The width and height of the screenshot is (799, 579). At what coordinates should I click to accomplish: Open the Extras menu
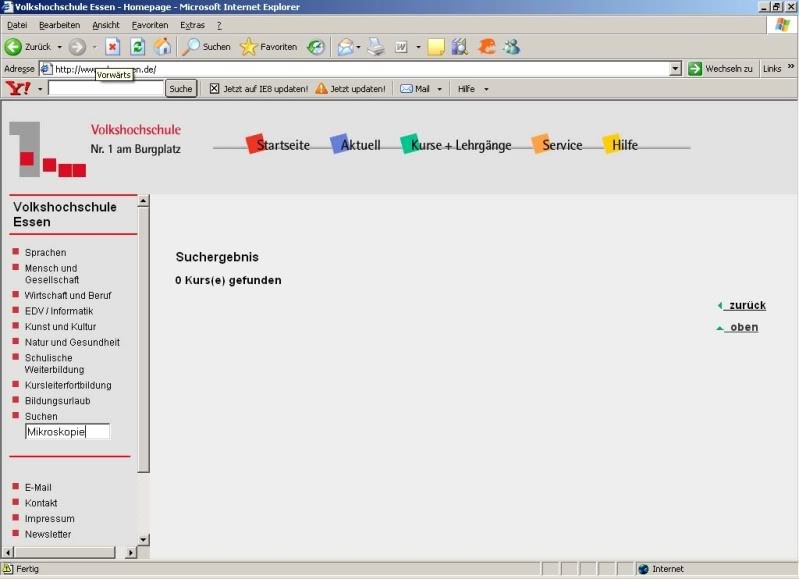192,25
